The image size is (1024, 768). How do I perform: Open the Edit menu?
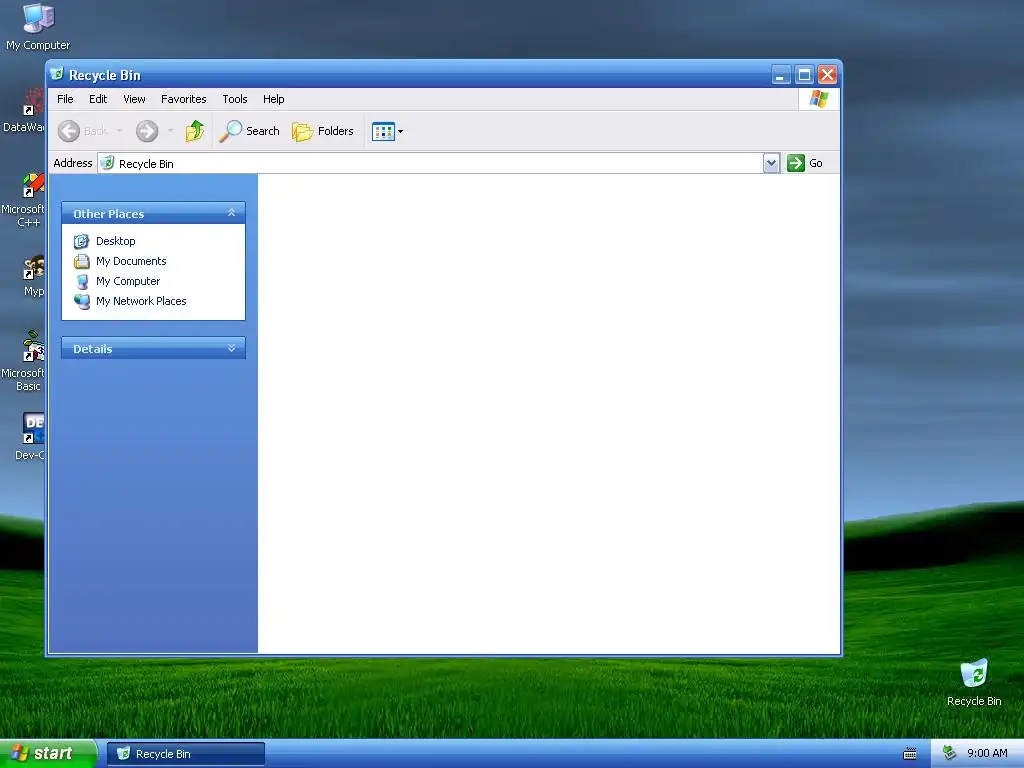coord(98,99)
